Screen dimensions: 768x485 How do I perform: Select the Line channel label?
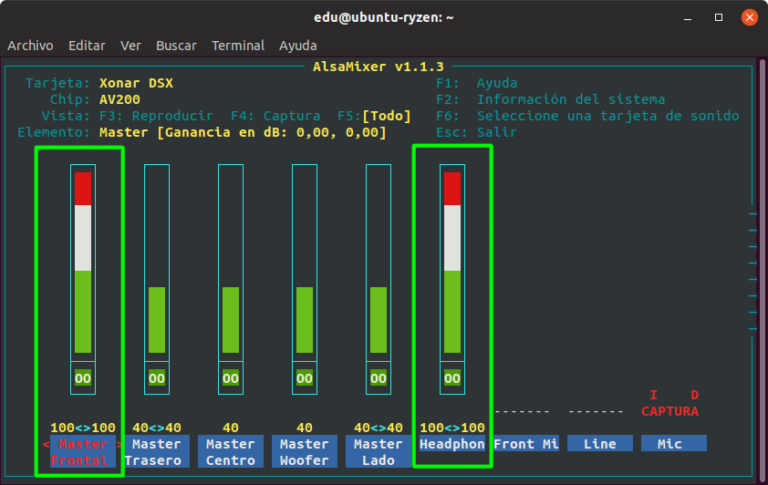click(600, 444)
